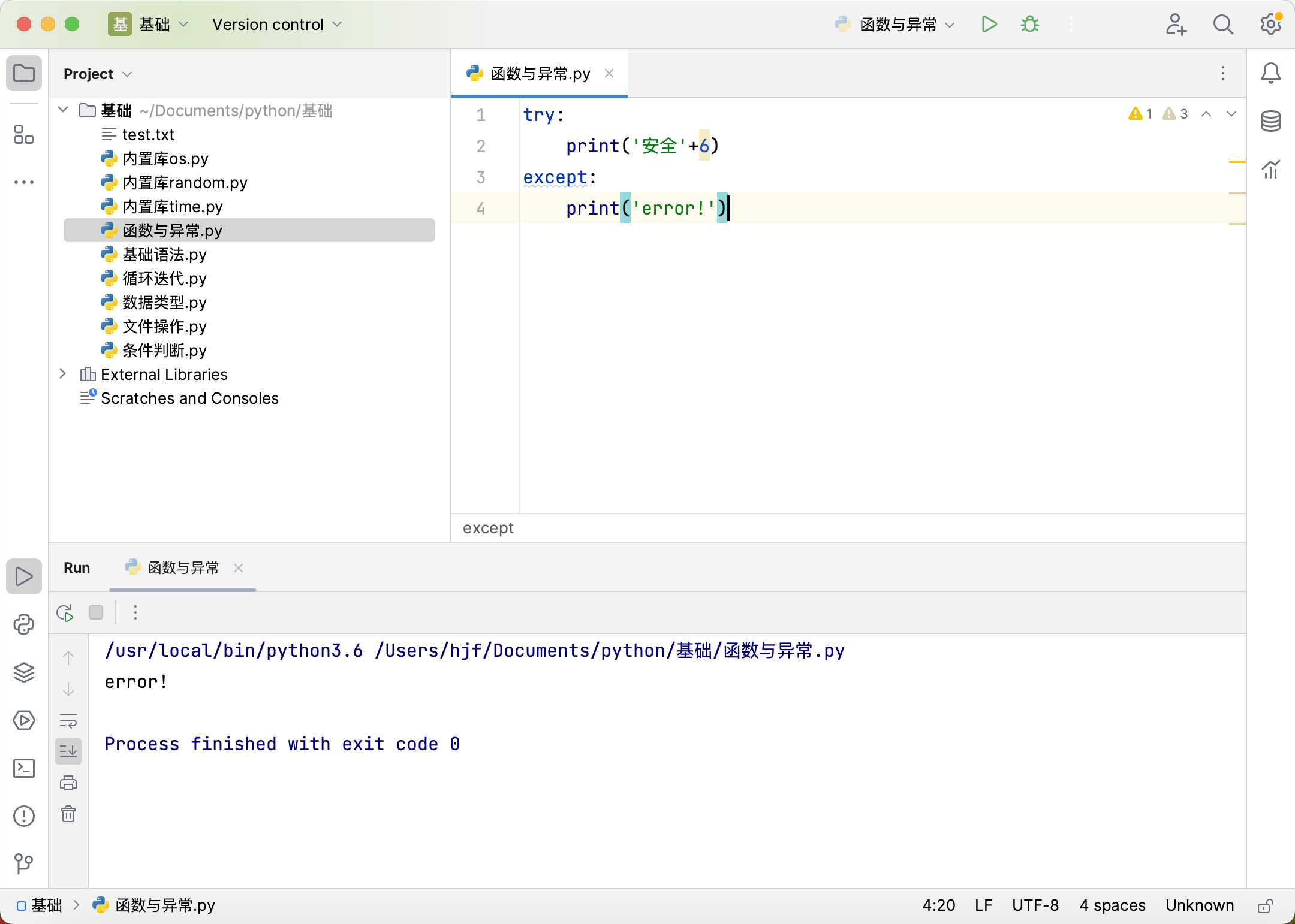1295x924 pixels.
Task: Toggle soft-wrap in the run console
Action: coord(68,721)
